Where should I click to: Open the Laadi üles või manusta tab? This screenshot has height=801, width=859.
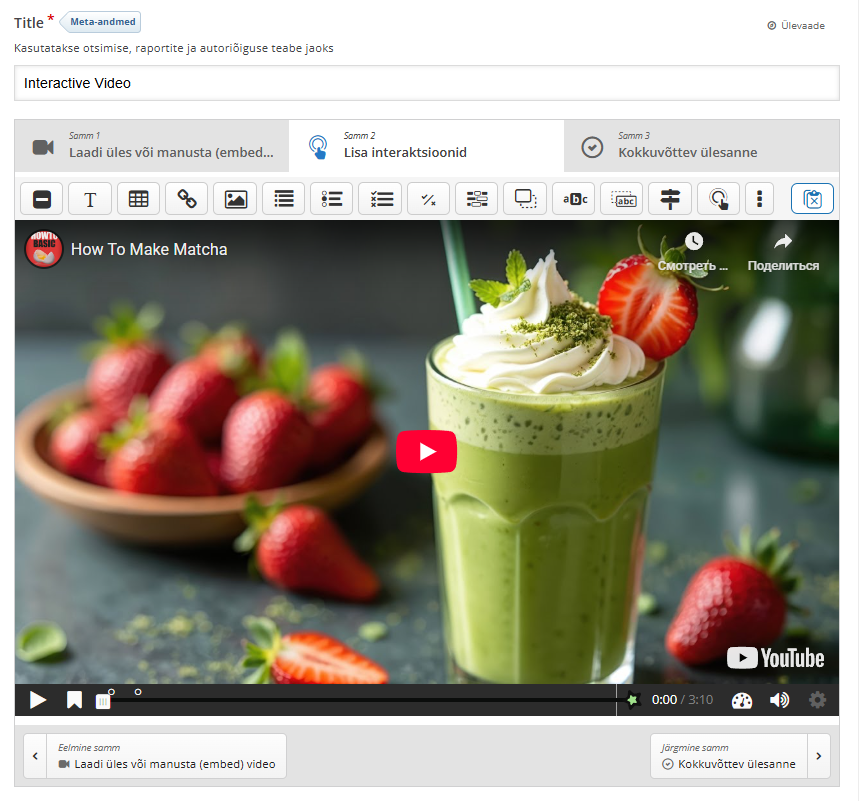point(152,146)
